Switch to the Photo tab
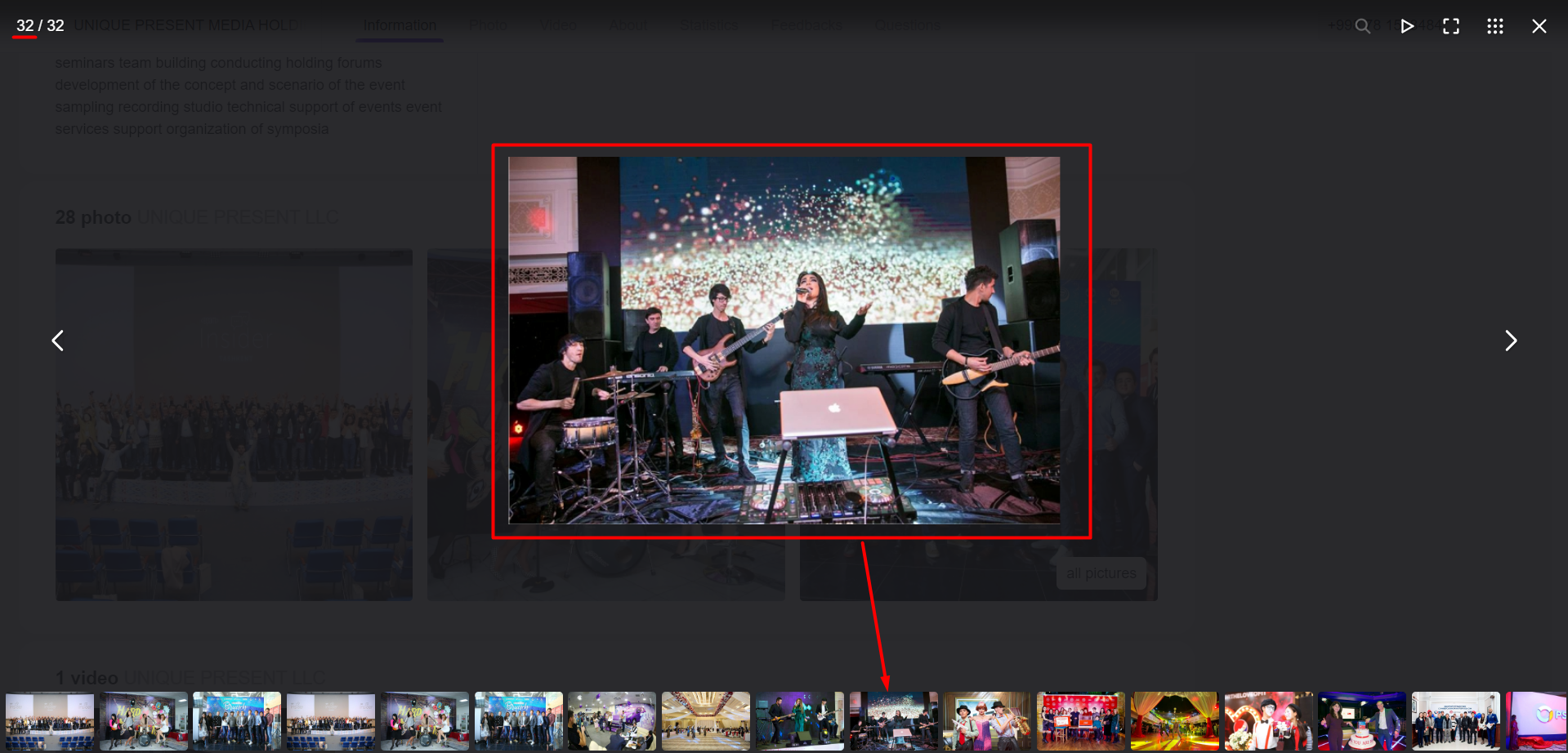The image size is (1568, 753). point(489,25)
